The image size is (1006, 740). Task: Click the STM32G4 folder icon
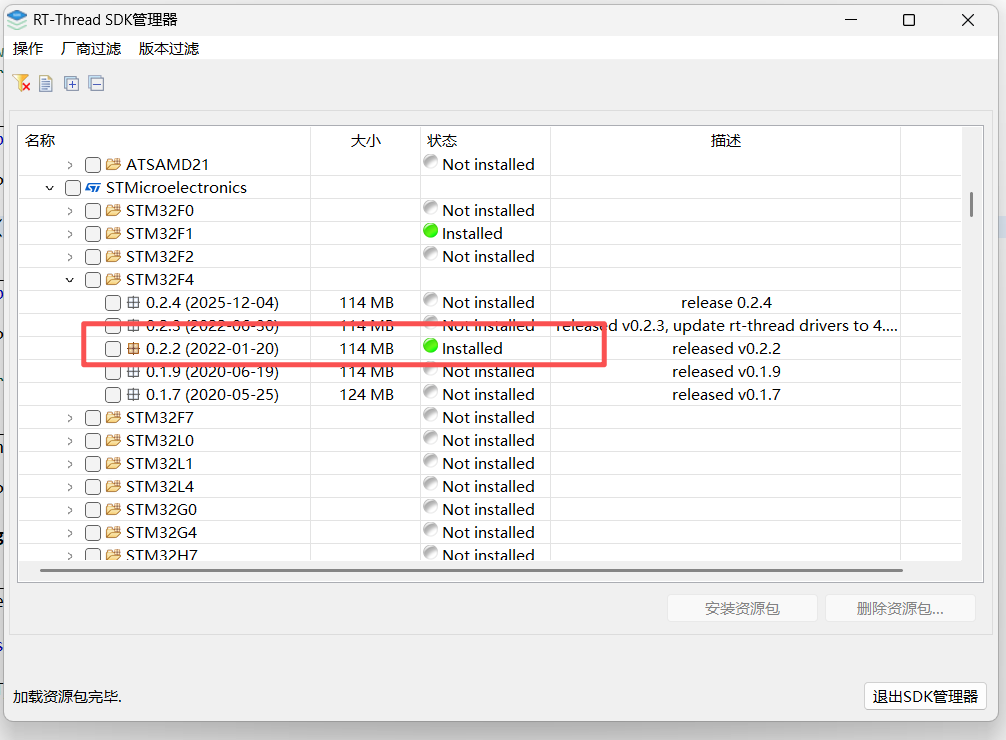click(114, 533)
